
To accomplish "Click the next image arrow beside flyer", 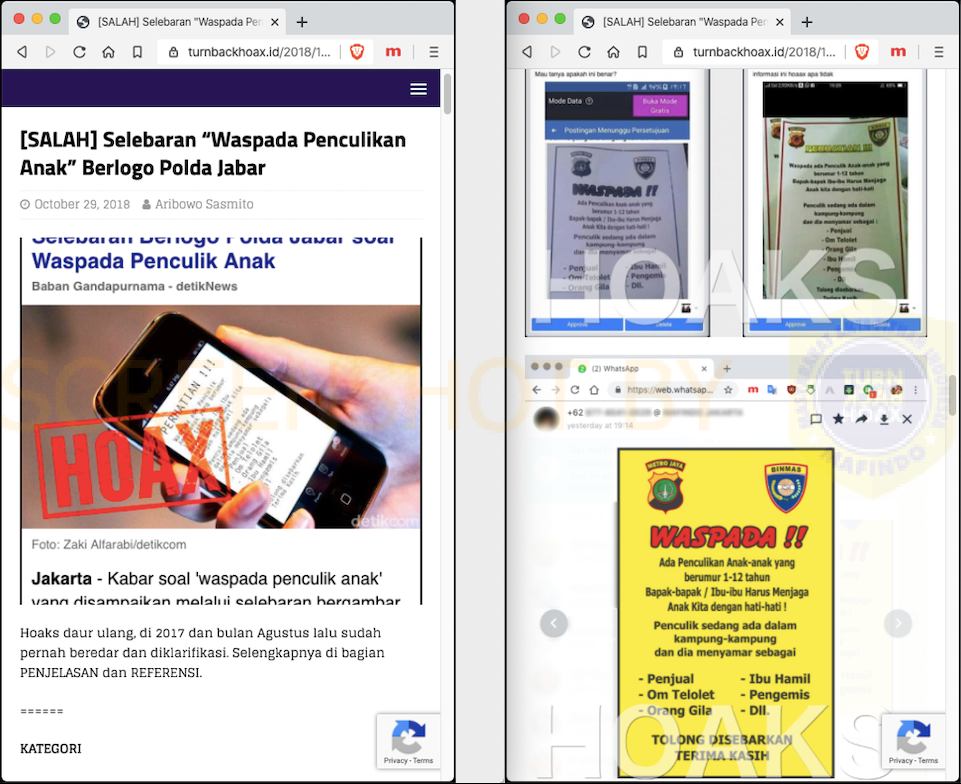I will [898, 623].
